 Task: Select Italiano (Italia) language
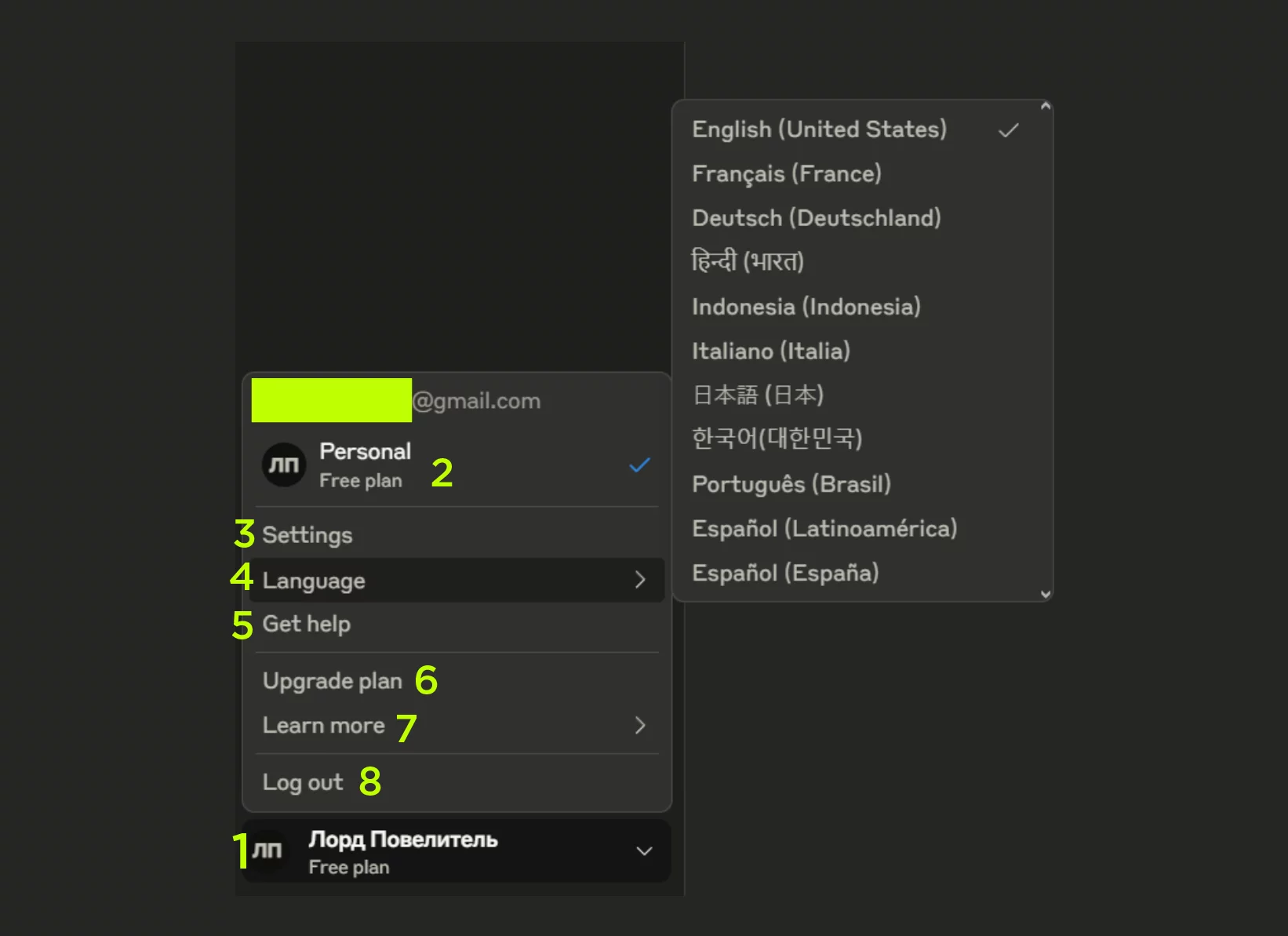coord(770,351)
